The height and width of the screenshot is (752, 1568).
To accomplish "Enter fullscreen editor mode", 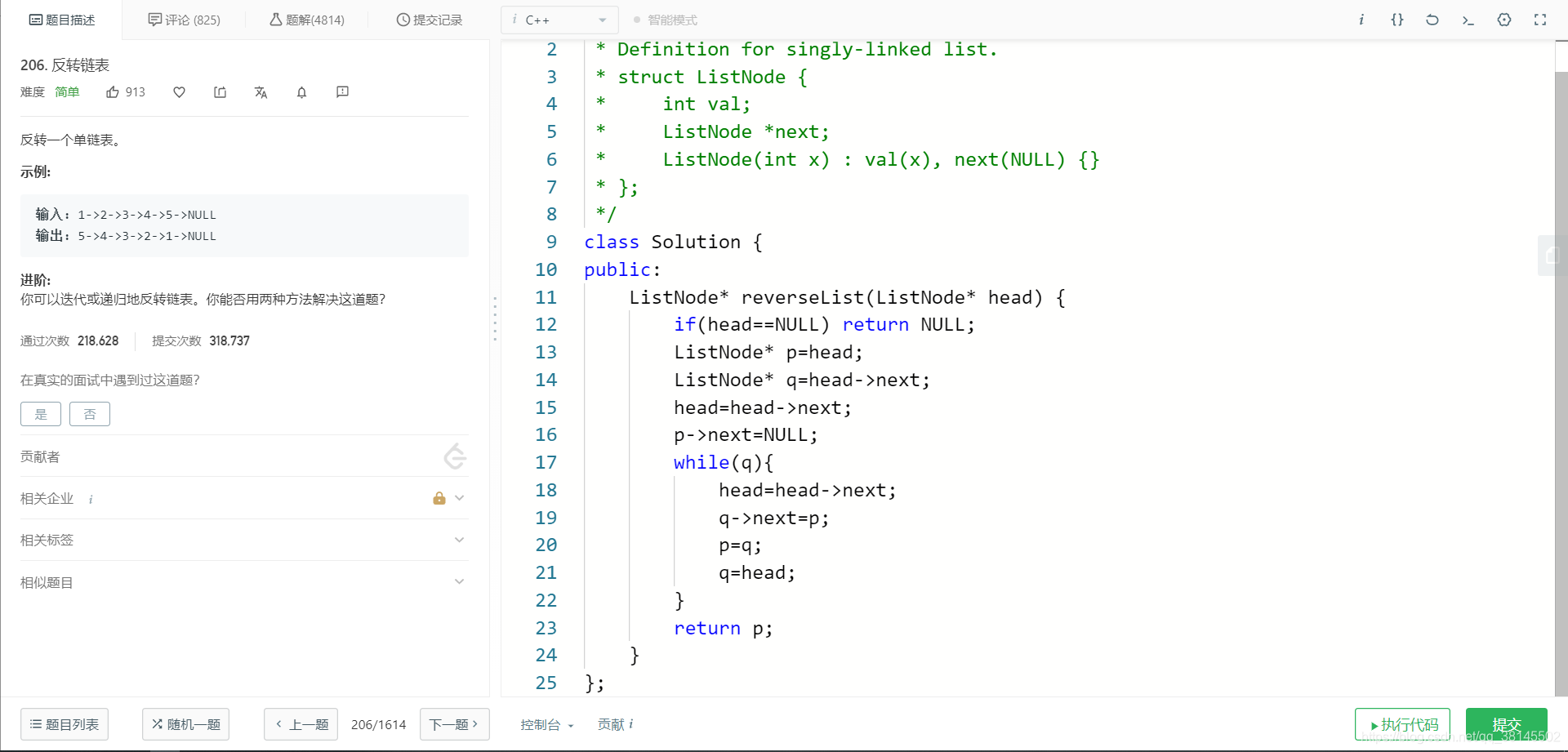I will [x=1540, y=20].
